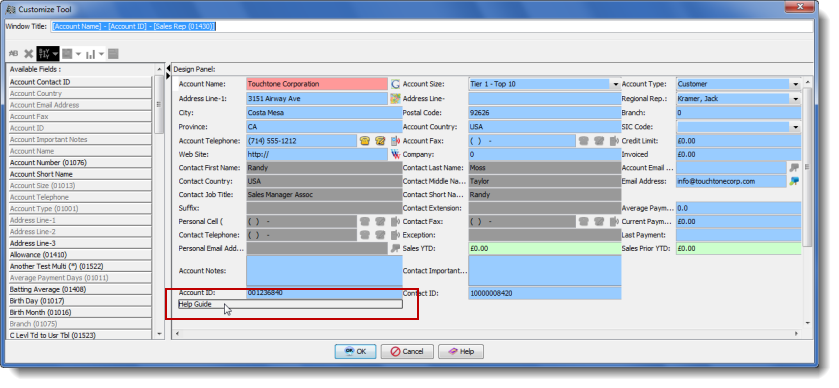Click the bar chart toolbar icon
This screenshot has height=388, width=839.
(90, 54)
